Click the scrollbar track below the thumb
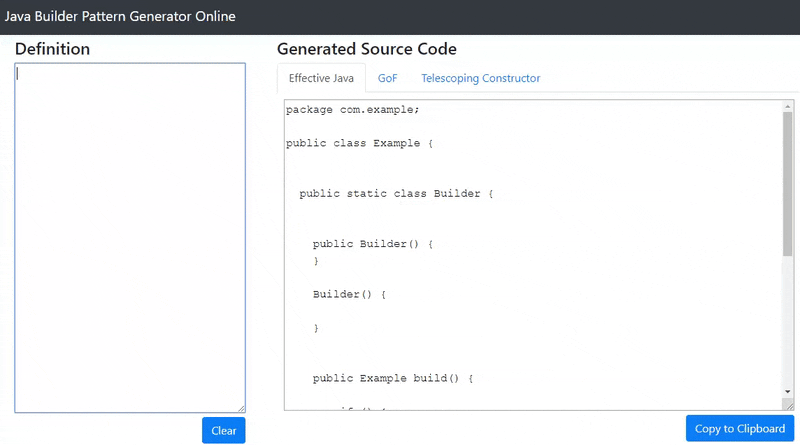The height and width of the screenshot is (445, 800). (x=787, y=320)
